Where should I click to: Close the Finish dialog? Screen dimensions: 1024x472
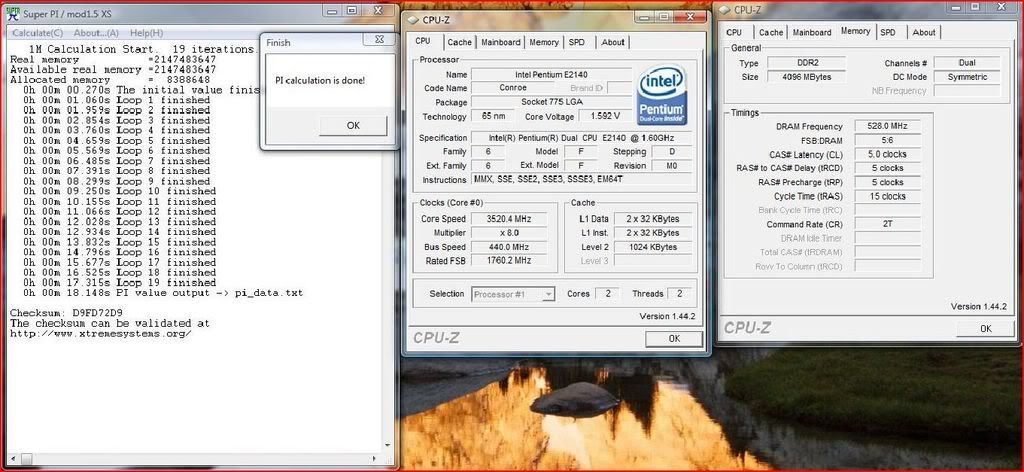point(379,40)
